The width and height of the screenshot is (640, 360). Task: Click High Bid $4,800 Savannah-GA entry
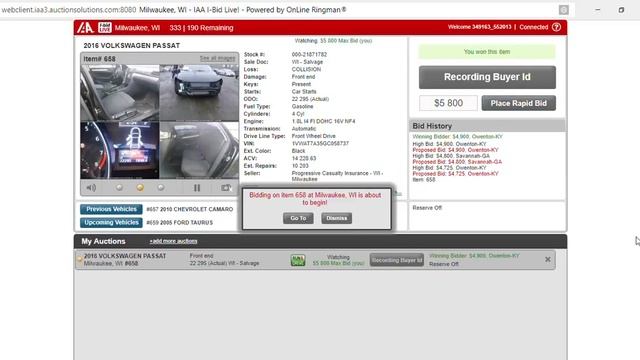click(x=451, y=156)
